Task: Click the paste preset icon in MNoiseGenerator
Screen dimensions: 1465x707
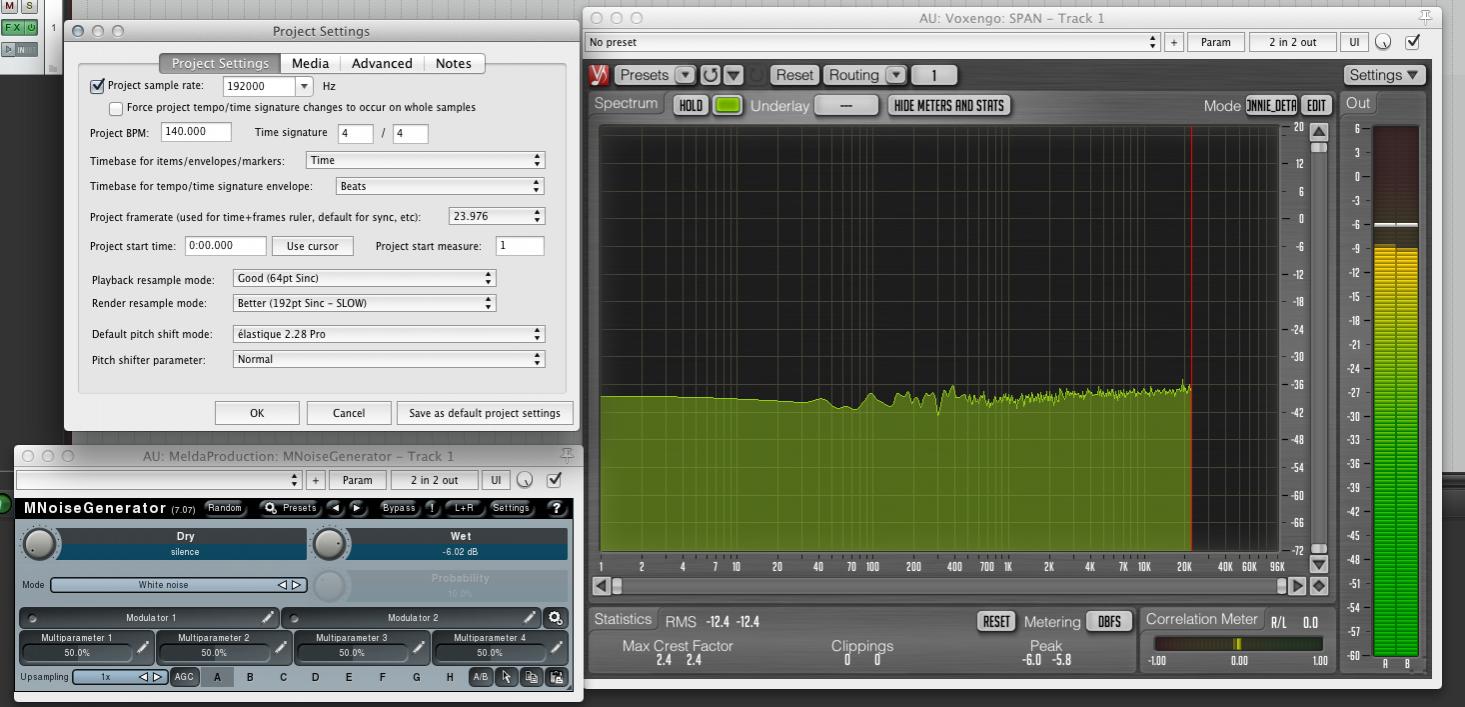Action: (x=556, y=677)
